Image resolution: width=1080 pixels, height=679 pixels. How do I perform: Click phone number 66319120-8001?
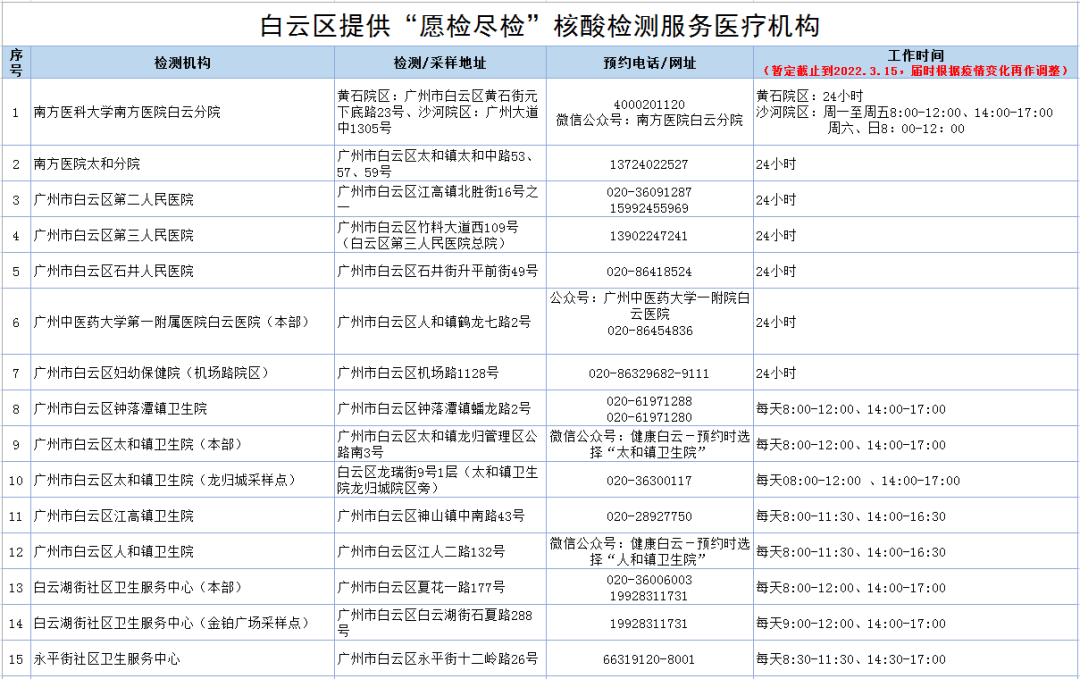click(x=649, y=660)
